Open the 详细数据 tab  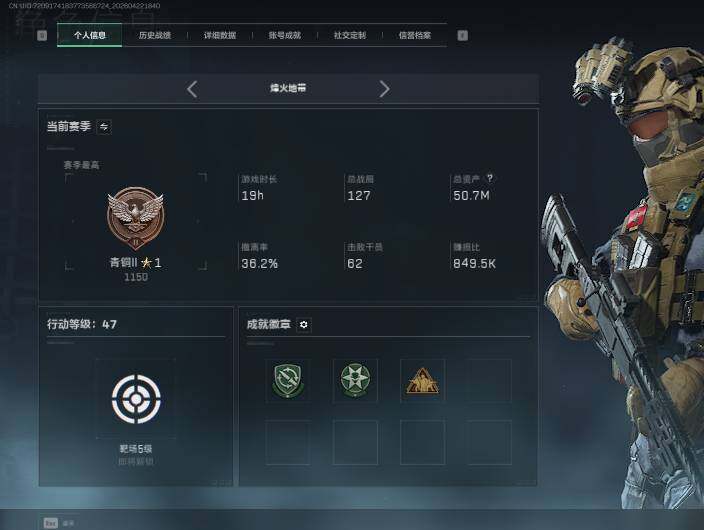[x=220, y=35]
